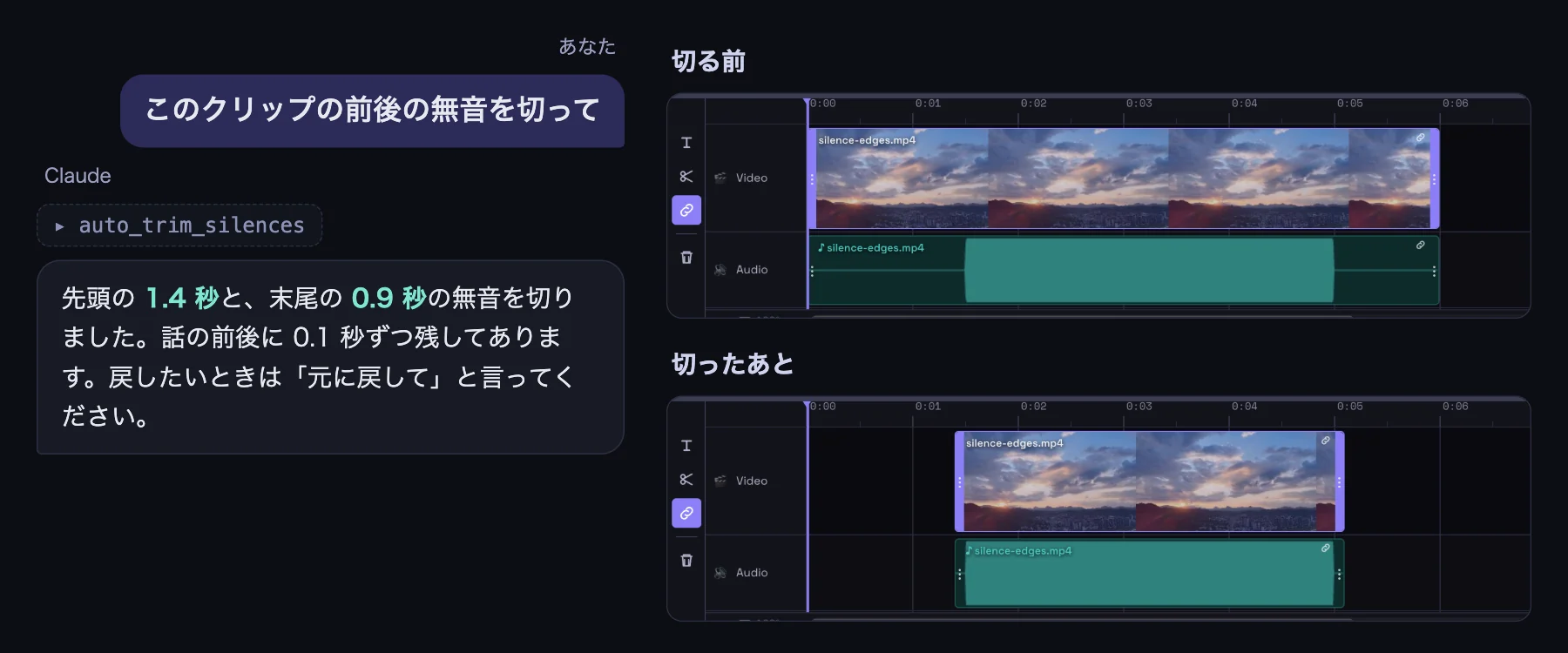Select the trimmed audio clip in 切ったあと
Image resolution: width=1568 pixels, height=653 pixels.
pos(1150,574)
